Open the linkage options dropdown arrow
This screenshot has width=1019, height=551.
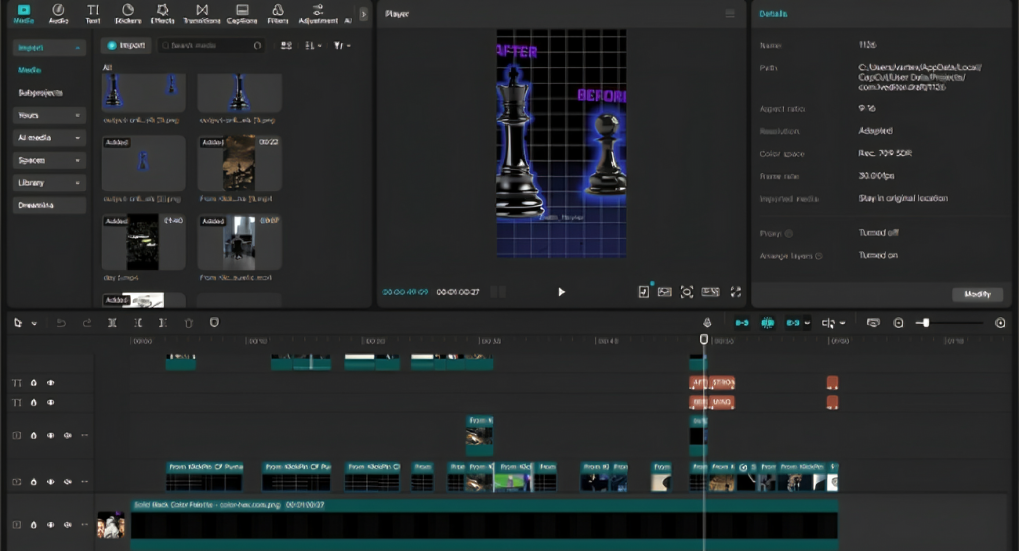pos(807,323)
